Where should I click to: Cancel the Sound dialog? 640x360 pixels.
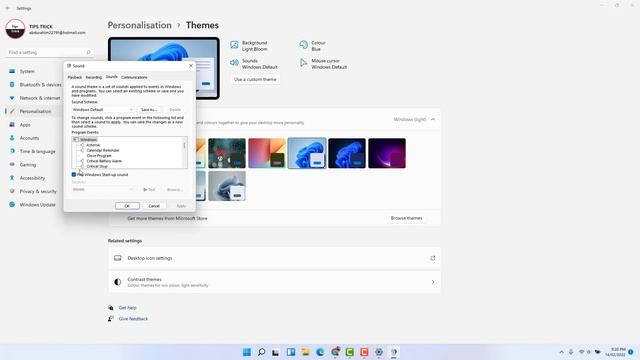(154, 206)
